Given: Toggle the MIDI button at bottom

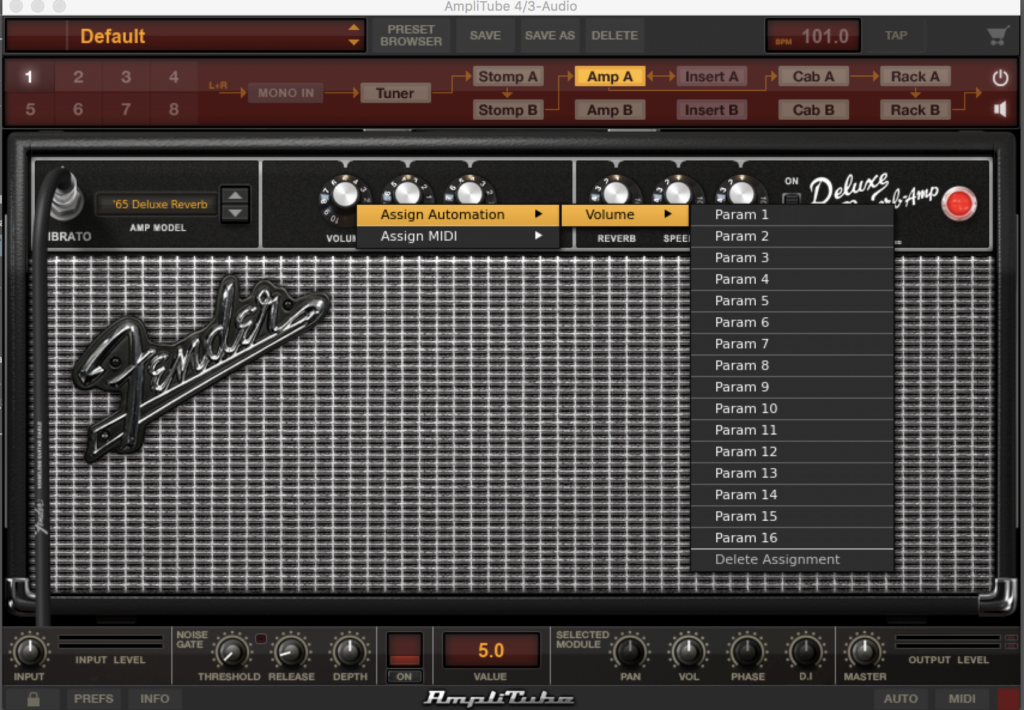Looking at the screenshot, I should point(962,698).
